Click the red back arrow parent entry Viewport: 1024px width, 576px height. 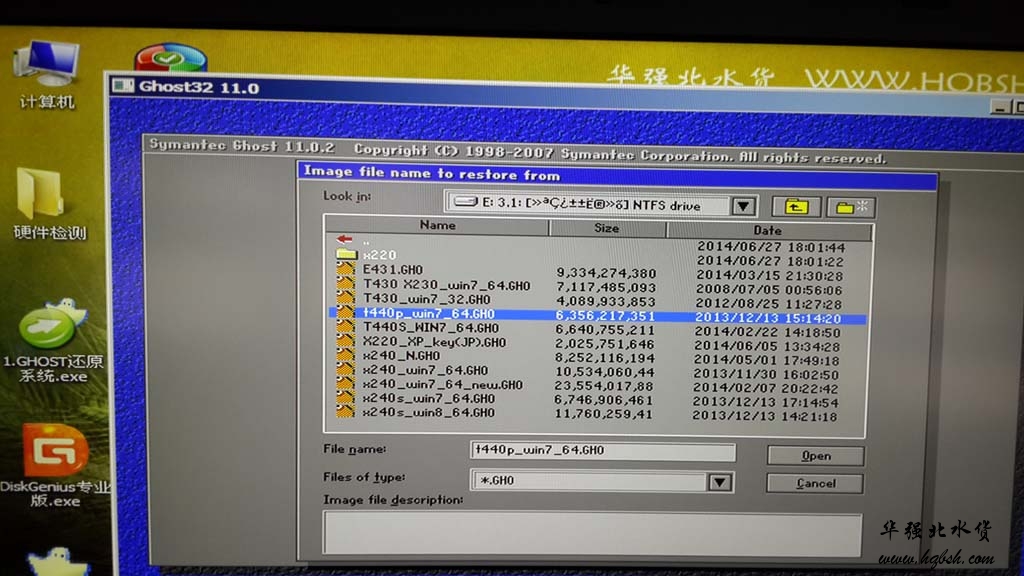point(345,240)
